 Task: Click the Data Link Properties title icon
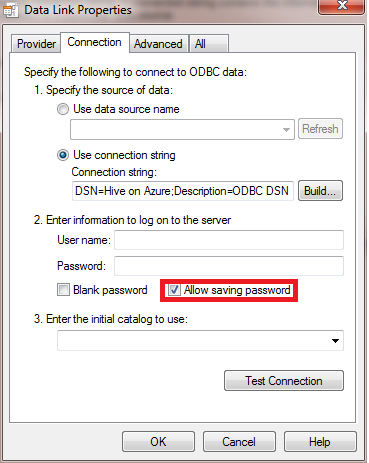(11, 10)
